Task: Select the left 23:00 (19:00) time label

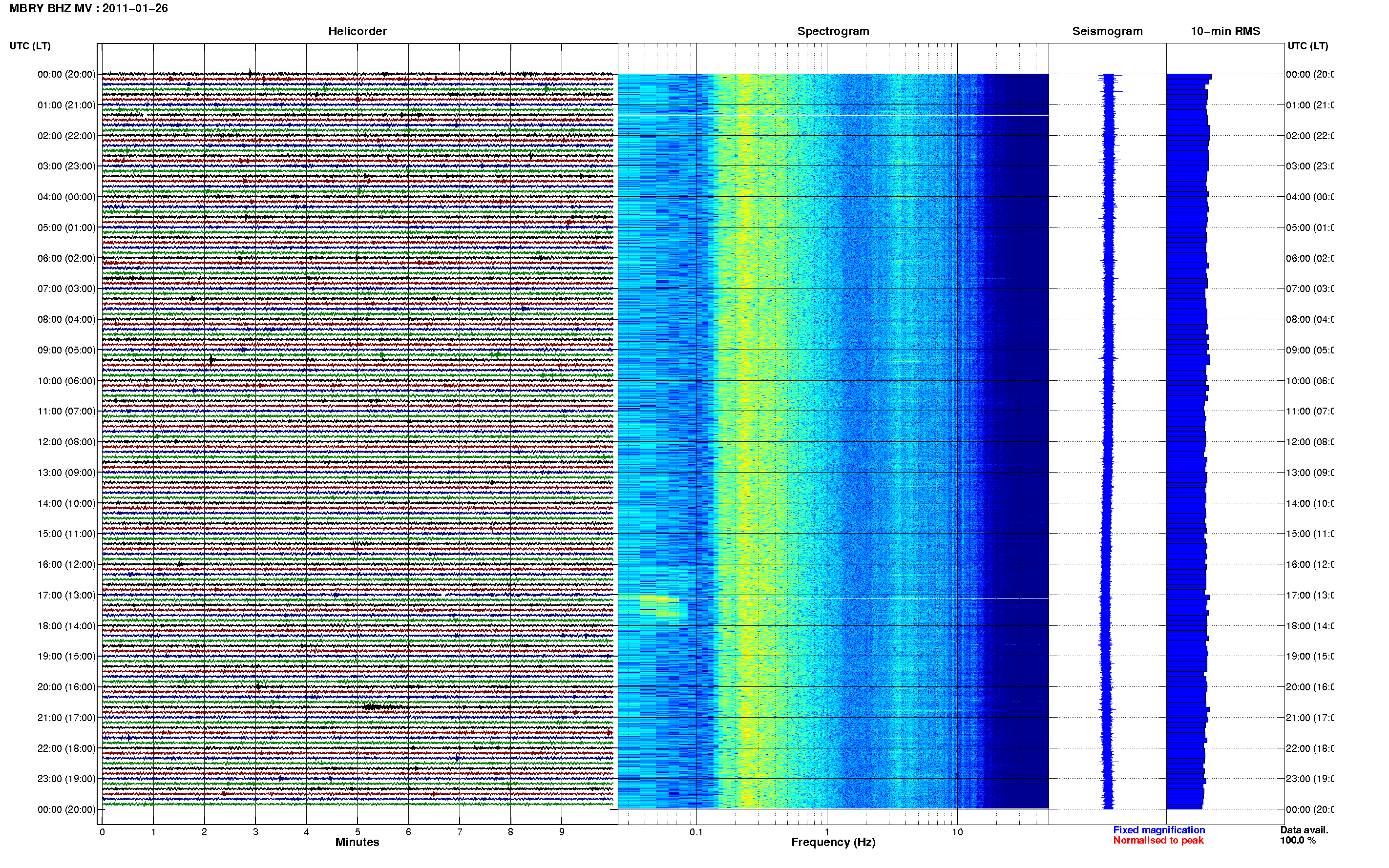Action: click(66, 779)
